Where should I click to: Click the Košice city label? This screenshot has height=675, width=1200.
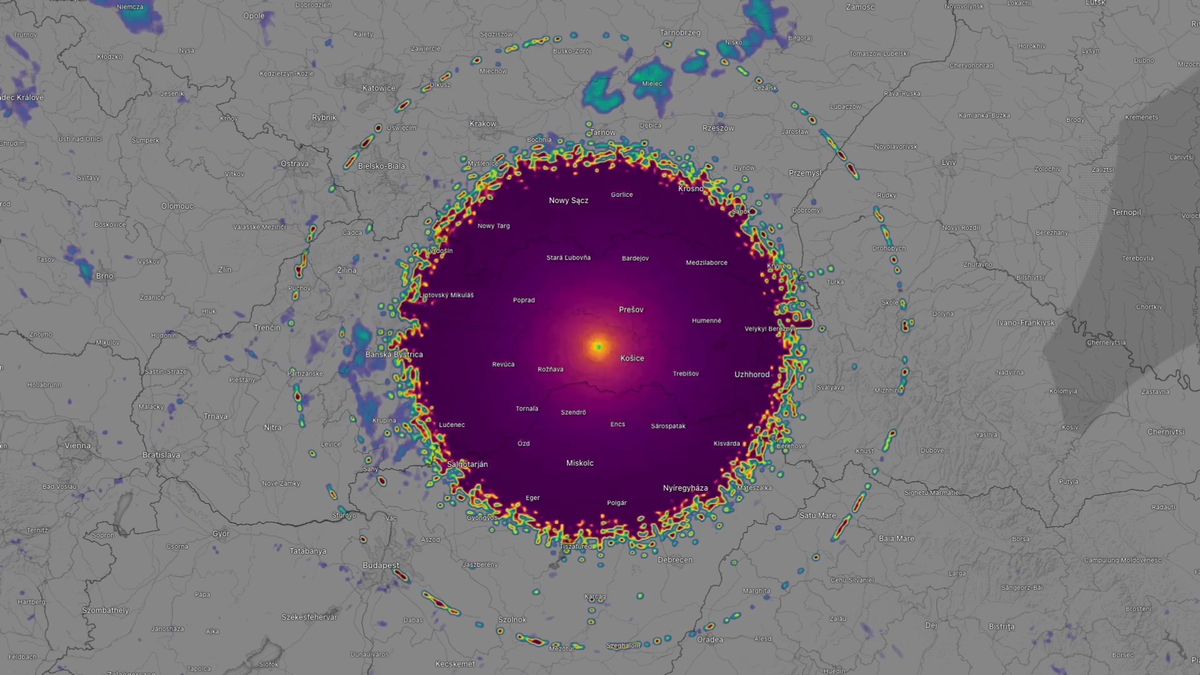point(632,358)
